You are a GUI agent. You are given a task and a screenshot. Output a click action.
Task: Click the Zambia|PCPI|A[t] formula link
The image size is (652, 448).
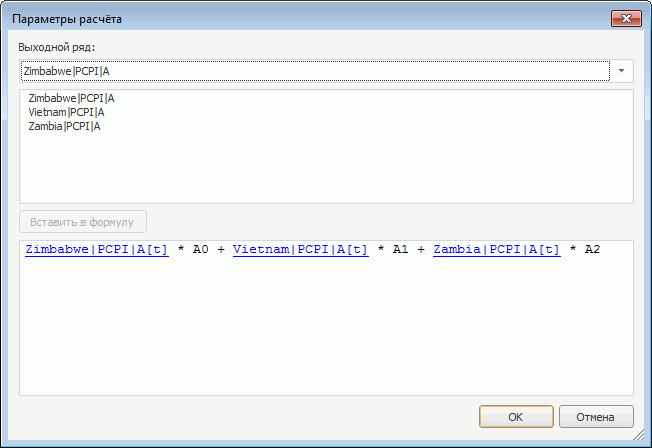point(497,249)
